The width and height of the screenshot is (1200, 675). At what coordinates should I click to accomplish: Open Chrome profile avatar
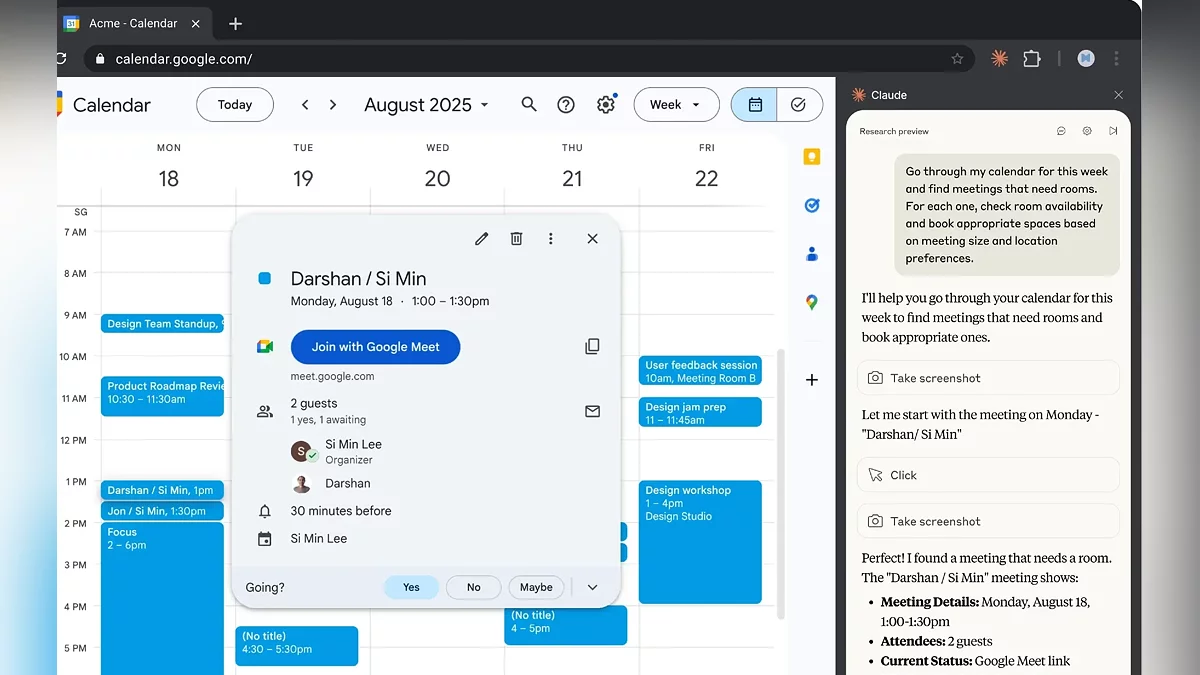pos(1086,59)
